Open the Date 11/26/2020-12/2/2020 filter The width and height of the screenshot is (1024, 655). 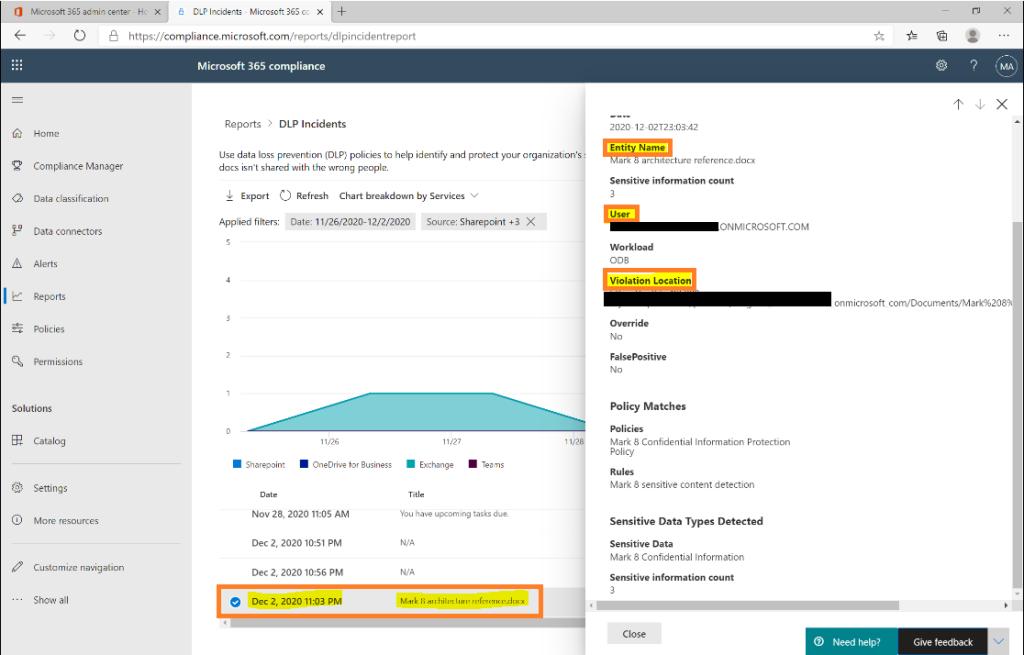tap(350, 222)
